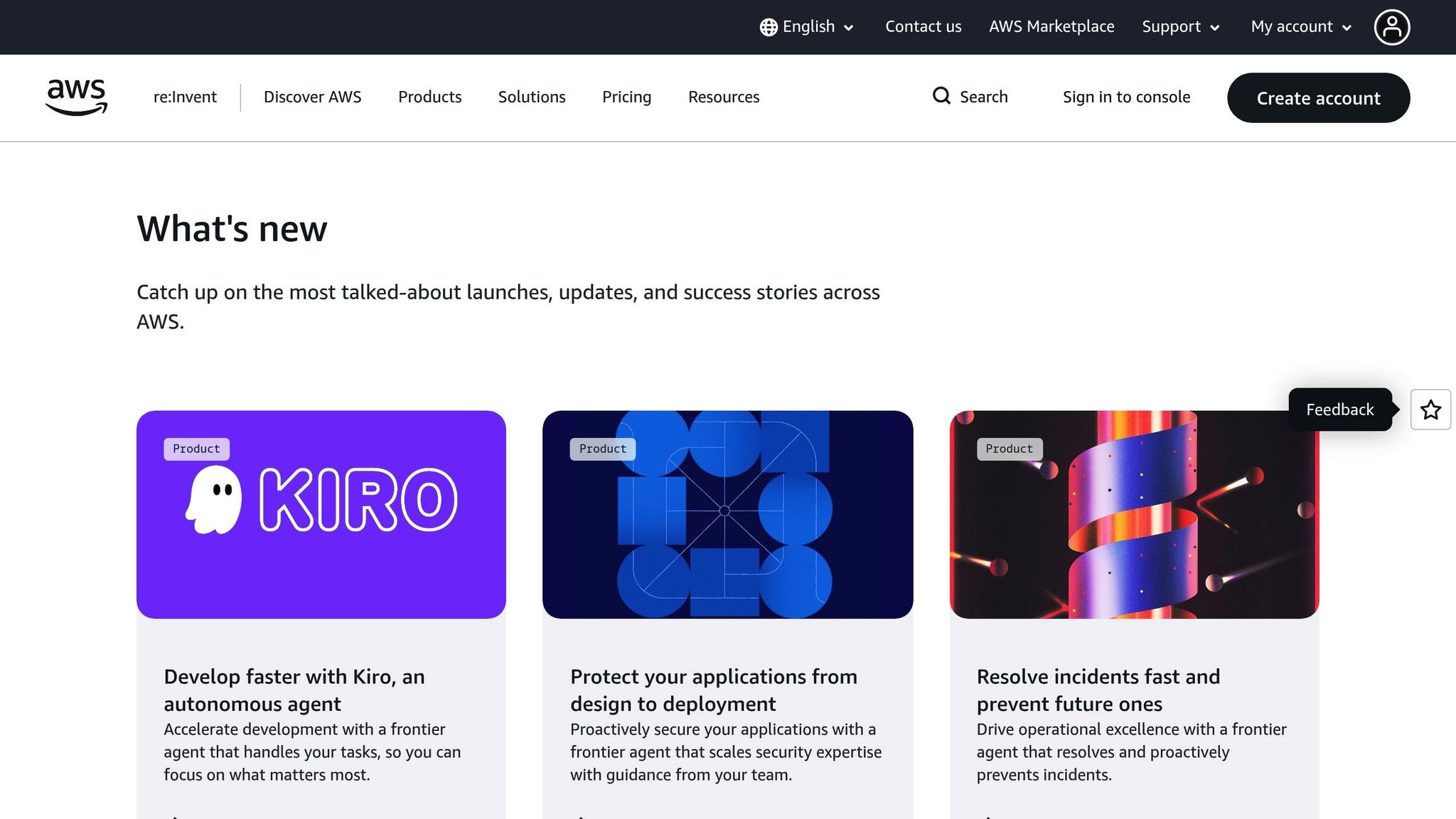This screenshot has height=819, width=1456.
Task: Click the magnifying glass search icon
Action: click(941, 96)
